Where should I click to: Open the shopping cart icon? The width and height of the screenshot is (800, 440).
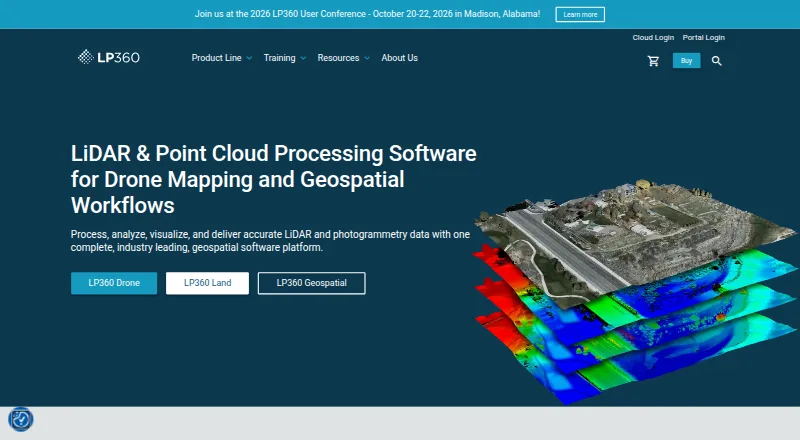(x=653, y=61)
